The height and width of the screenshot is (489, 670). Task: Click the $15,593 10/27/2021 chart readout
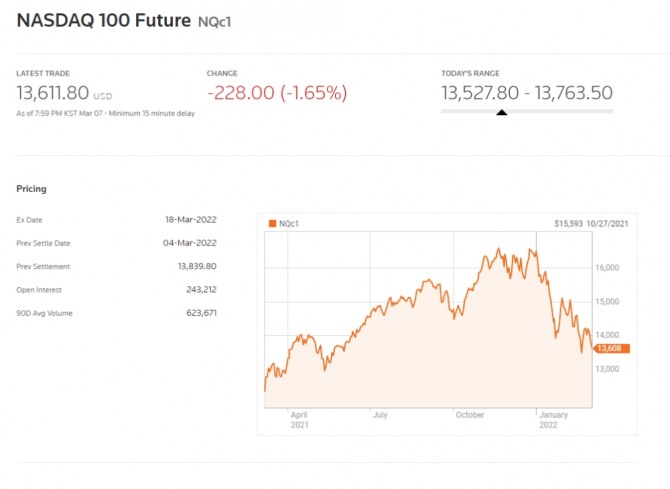pyautogui.click(x=590, y=224)
